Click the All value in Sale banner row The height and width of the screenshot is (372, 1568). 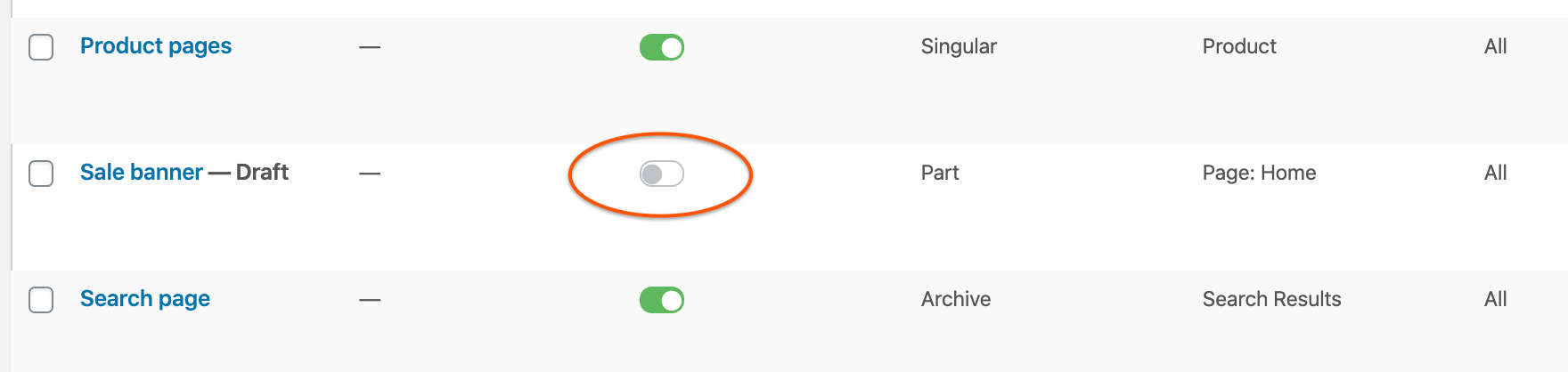tap(1495, 173)
